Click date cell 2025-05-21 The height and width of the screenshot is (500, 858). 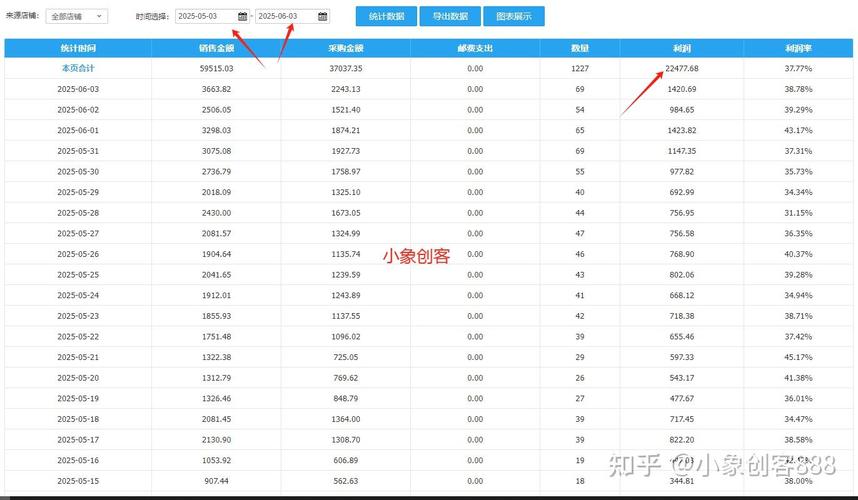coord(78,357)
